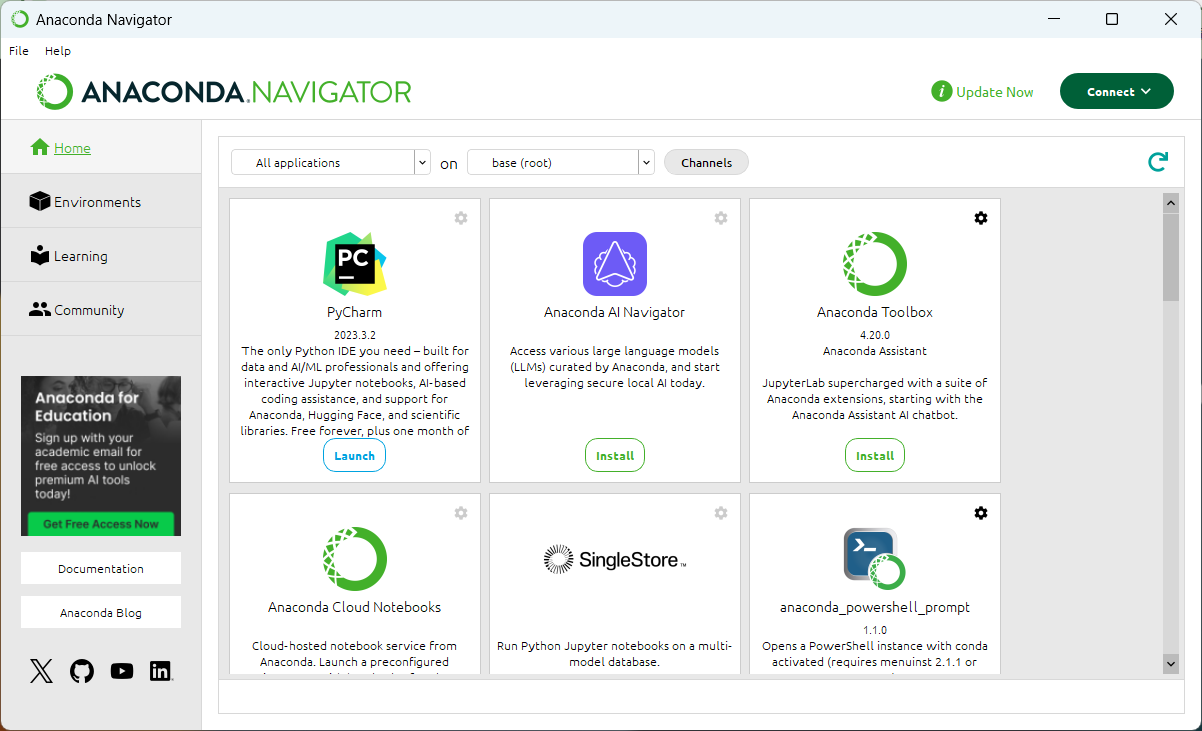The height and width of the screenshot is (731, 1202).
Task: Click the Anaconda Assistant subtitle text
Action: click(x=875, y=351)
